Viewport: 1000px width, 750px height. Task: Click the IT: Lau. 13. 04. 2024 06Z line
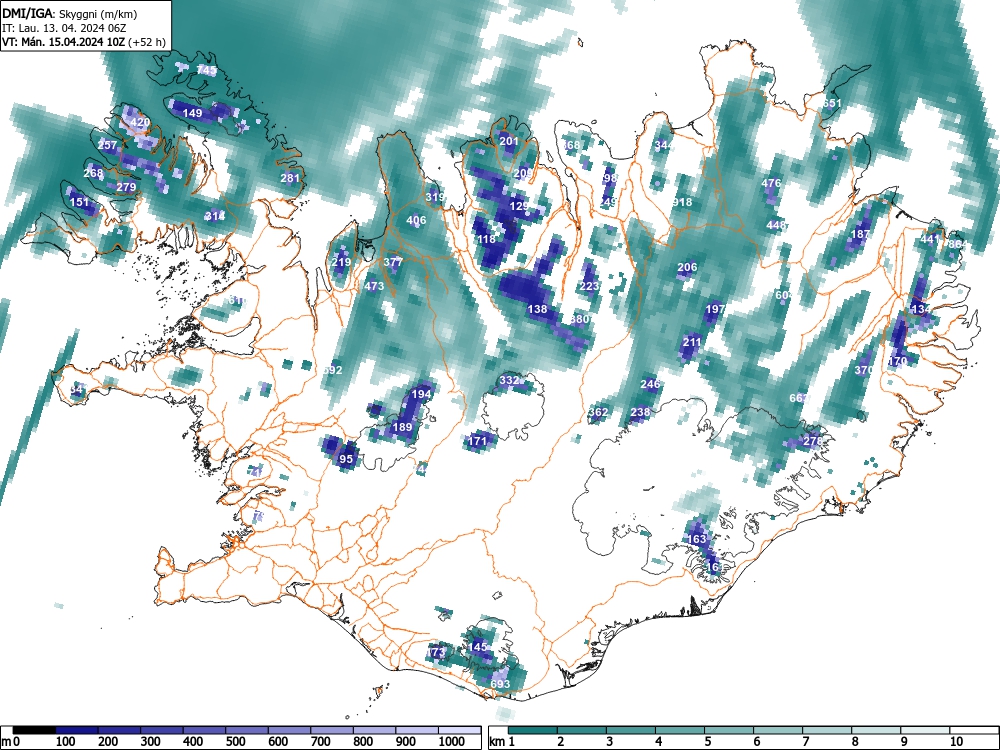click(x=62, y=28)
